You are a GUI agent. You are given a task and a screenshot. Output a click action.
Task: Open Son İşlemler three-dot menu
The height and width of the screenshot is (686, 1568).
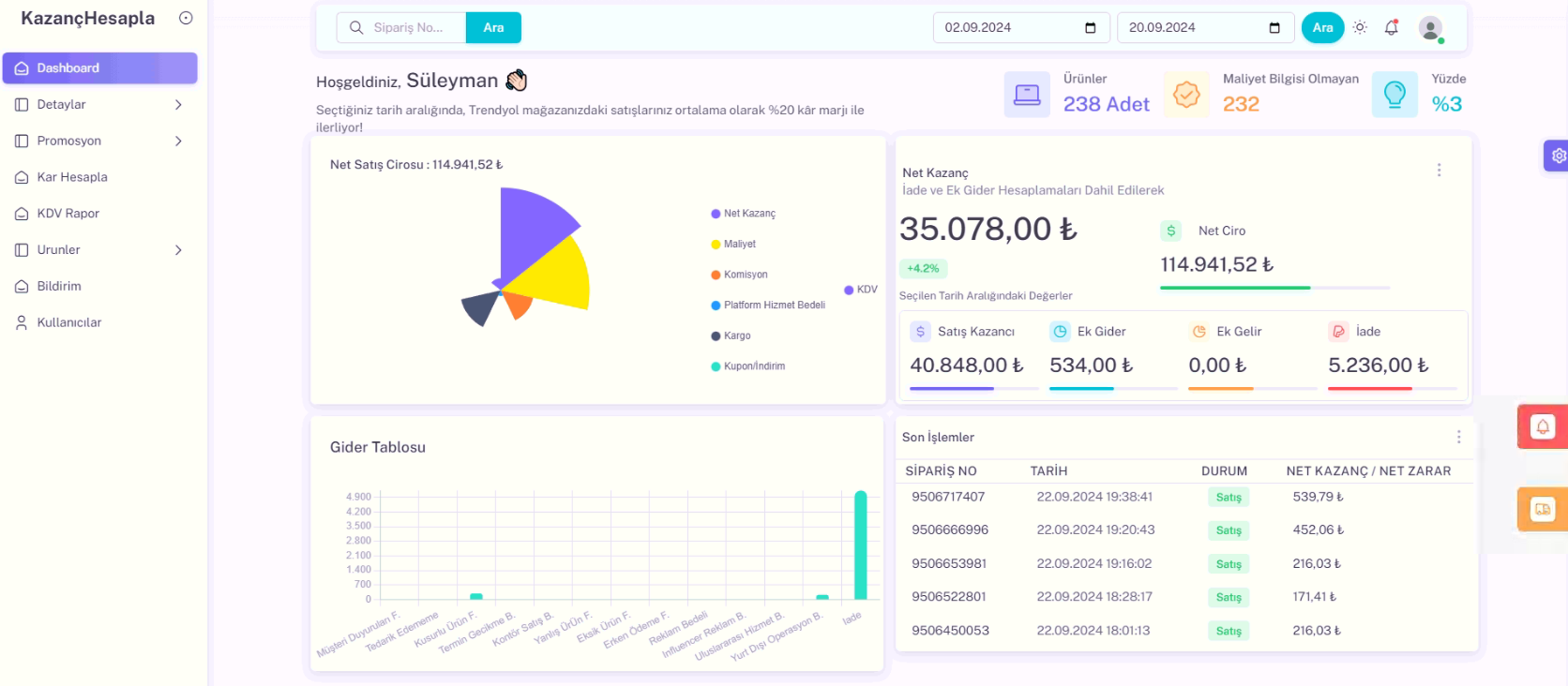tap(1458, 437)
